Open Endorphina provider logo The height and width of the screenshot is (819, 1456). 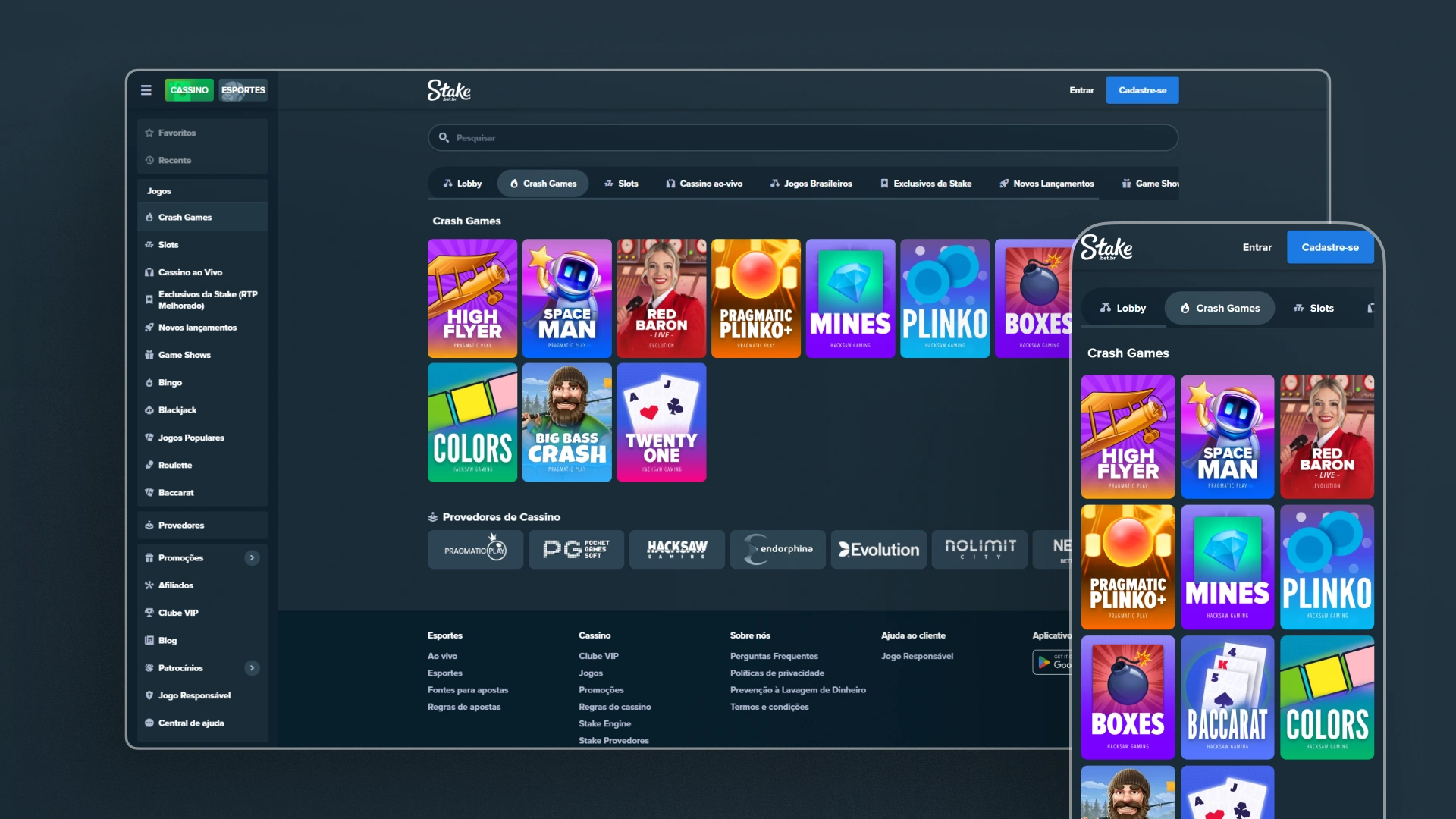coord(778,550)
